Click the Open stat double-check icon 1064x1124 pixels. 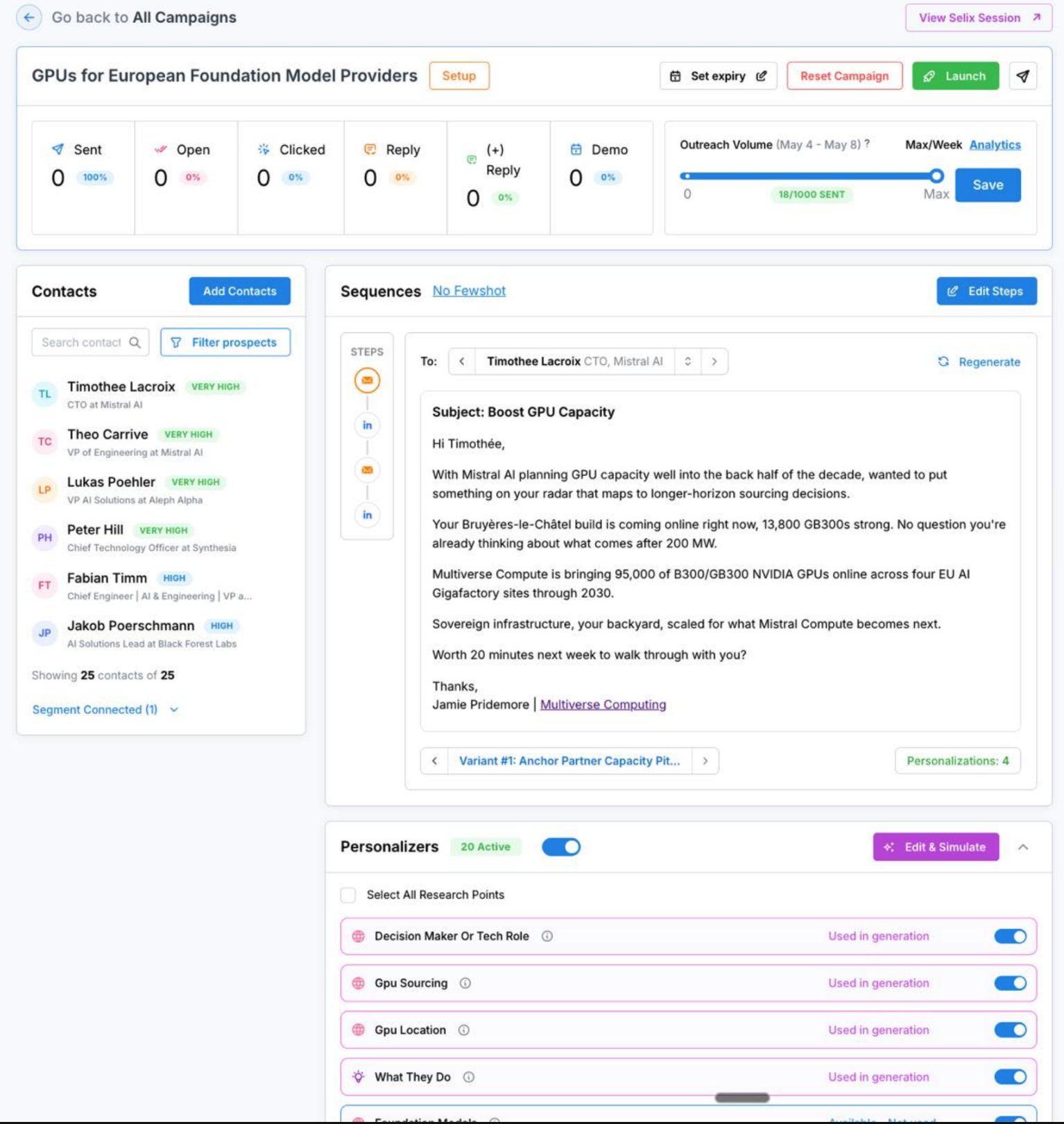tap(160, 149)
